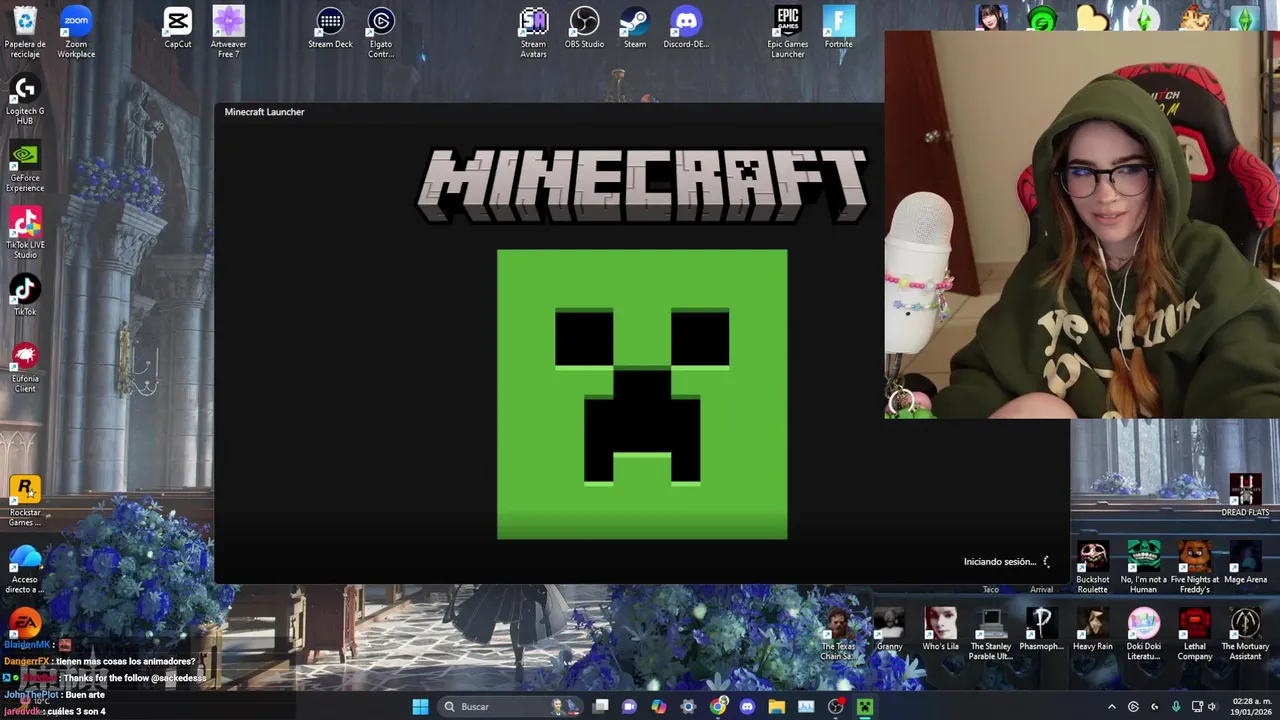Open the Acceso directo cloud shortcut

25,567
